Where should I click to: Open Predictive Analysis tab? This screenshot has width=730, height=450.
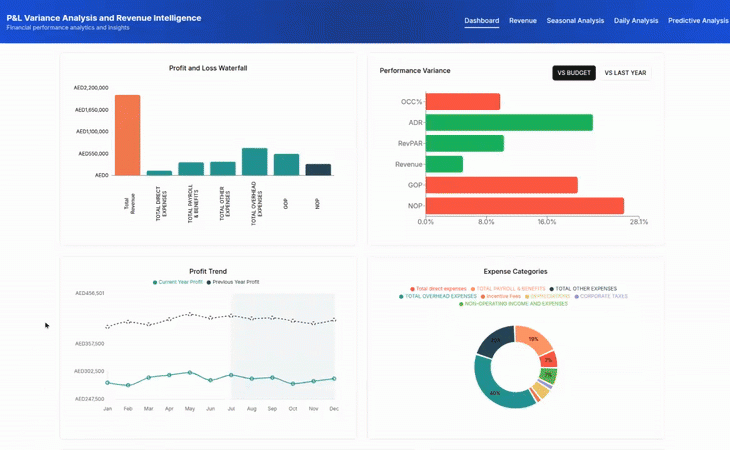point(698,21)
